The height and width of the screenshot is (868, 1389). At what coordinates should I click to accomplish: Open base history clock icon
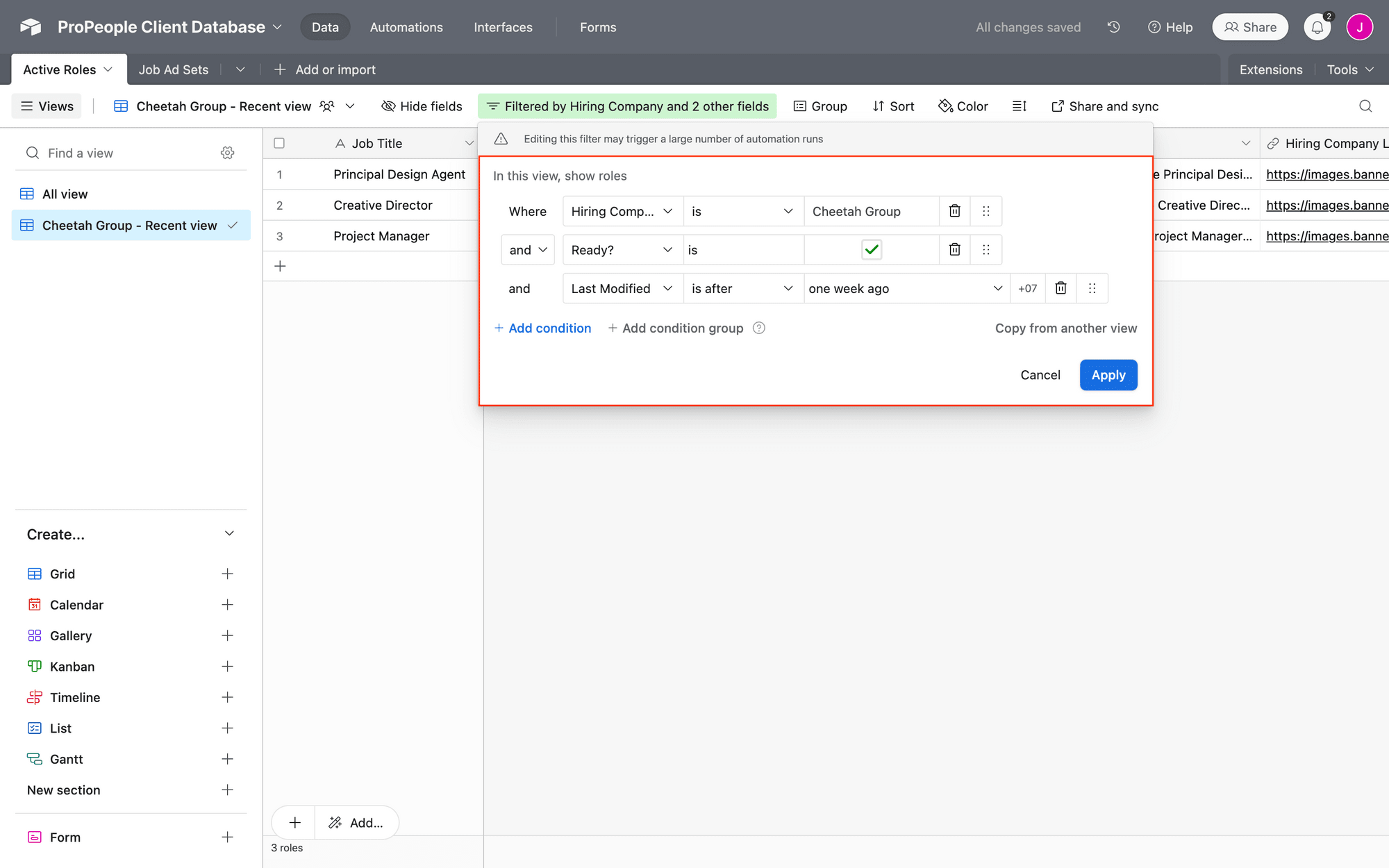point(1113,27)
